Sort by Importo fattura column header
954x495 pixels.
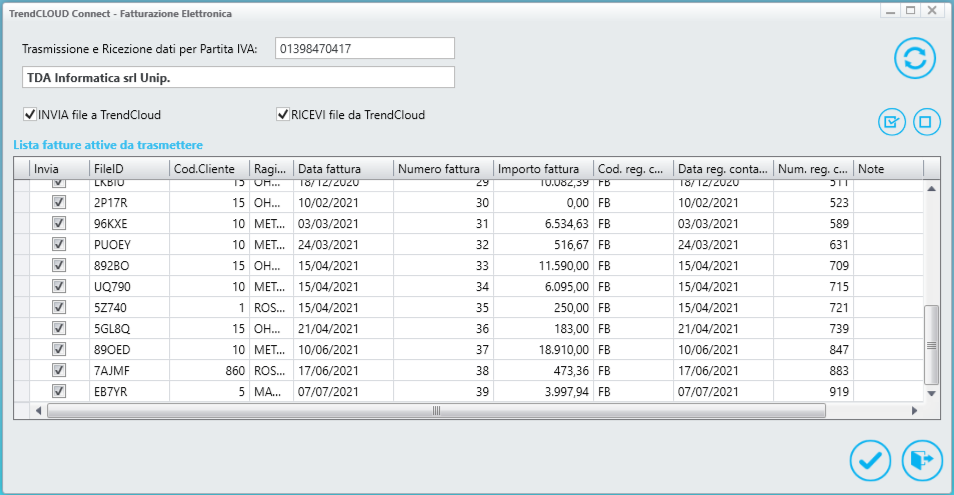(x=543, y=168)
